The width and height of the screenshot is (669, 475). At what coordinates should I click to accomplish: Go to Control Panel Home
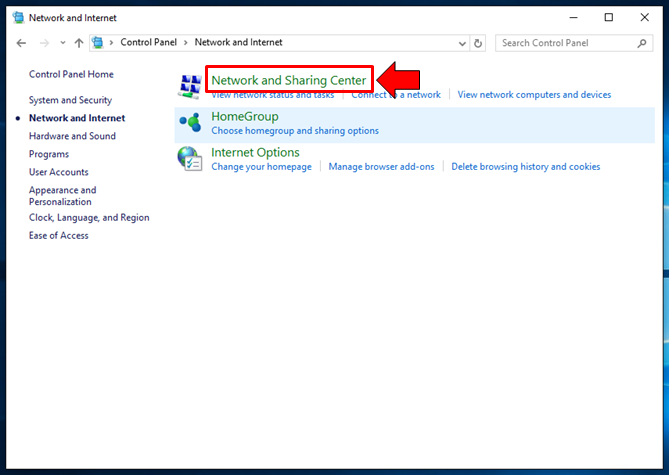coord(71,74)
